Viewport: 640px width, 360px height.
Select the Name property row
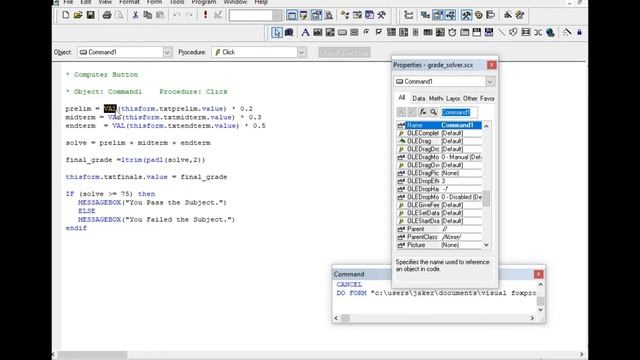coord(439,125)
